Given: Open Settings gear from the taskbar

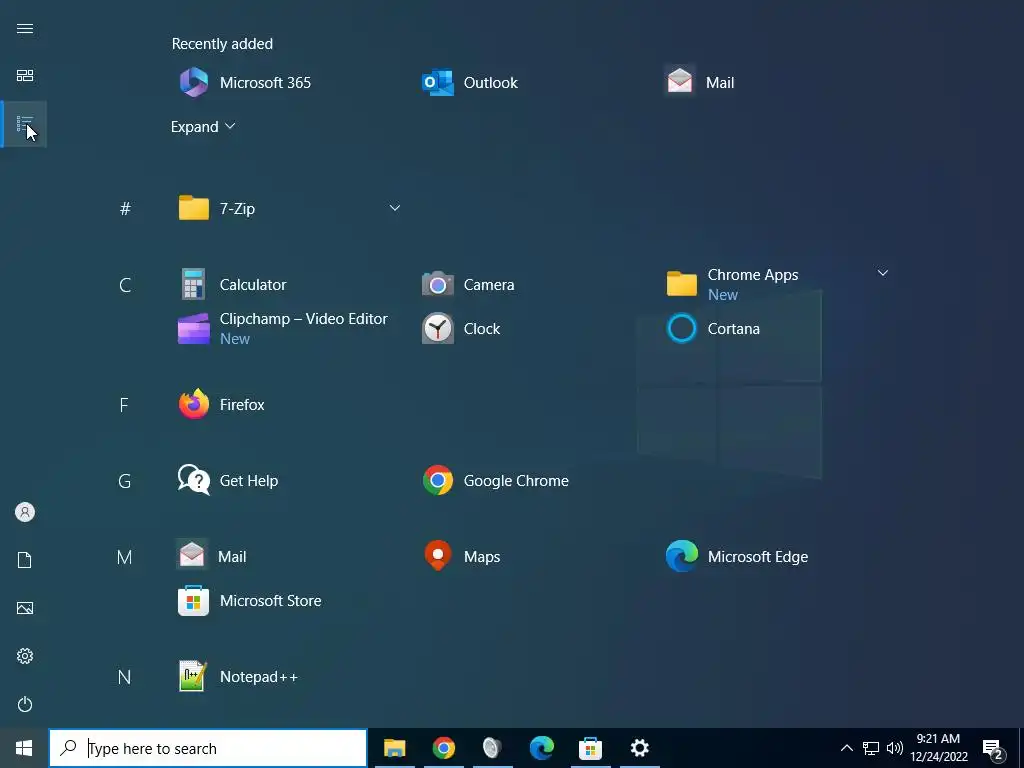Looking at the screenshot, I should [x=639, y=748].
